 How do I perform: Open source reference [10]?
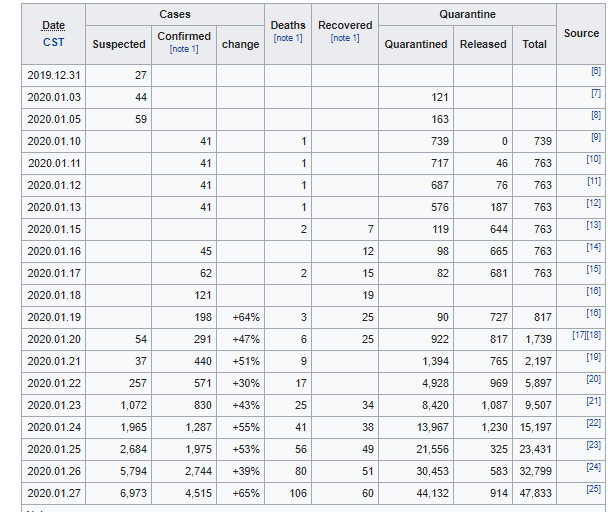594,159
